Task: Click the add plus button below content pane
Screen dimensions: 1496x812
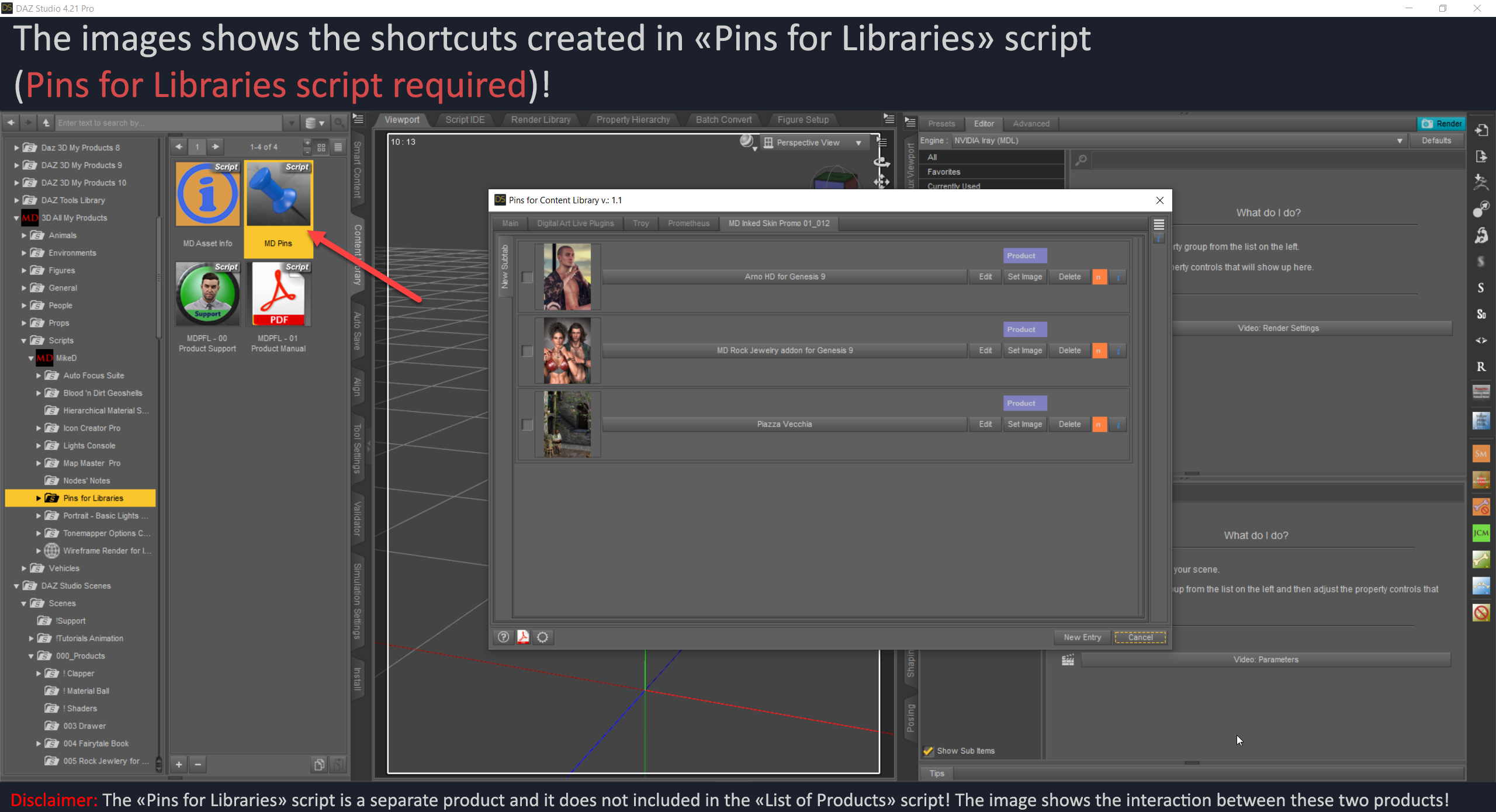Action: click(x=179, y=764)
